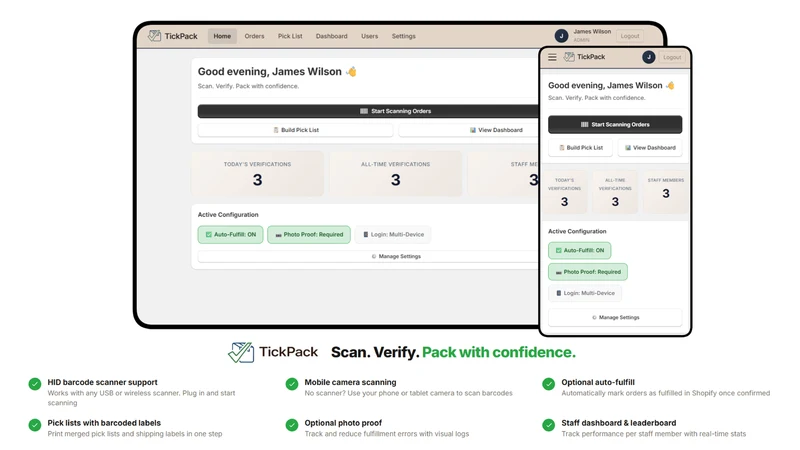
Task: Click Start Scanning Orders in desktop view
Action: pos(368,111)
